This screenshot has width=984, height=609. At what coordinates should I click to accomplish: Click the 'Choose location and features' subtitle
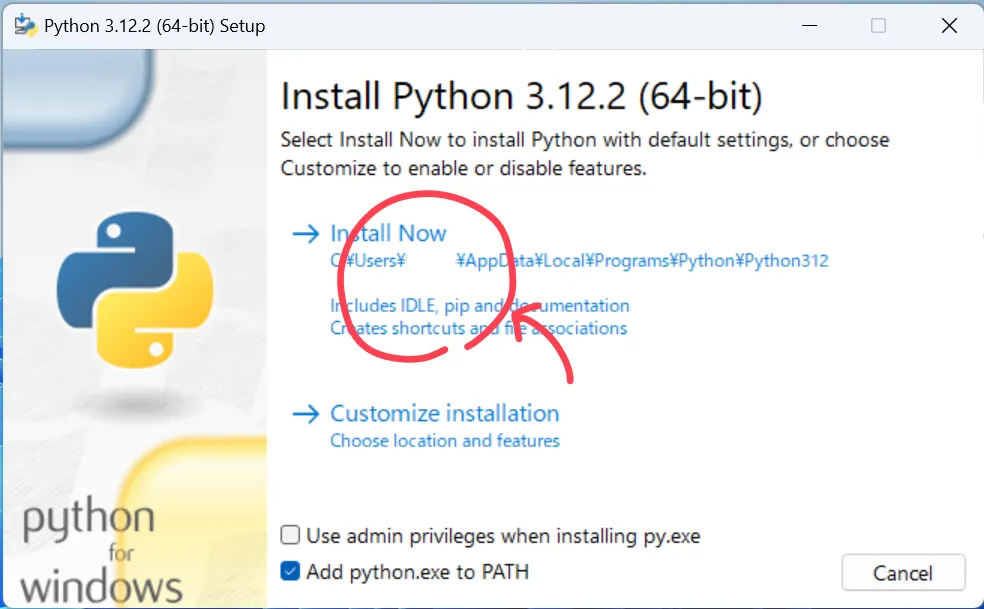tap(444, 441)
